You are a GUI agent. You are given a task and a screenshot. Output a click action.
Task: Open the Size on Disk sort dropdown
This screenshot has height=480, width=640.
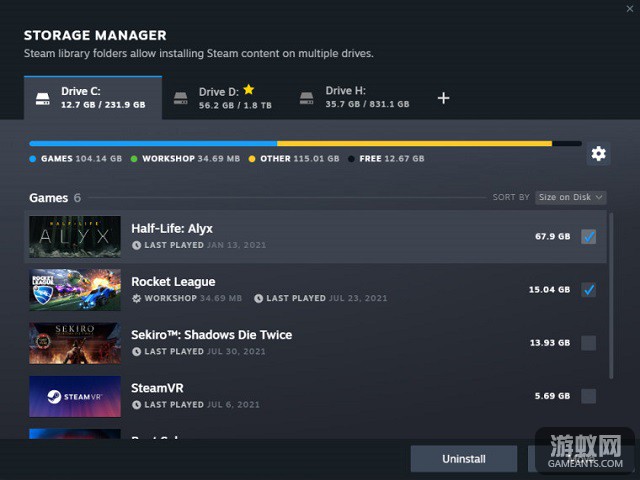coord(571,197)
